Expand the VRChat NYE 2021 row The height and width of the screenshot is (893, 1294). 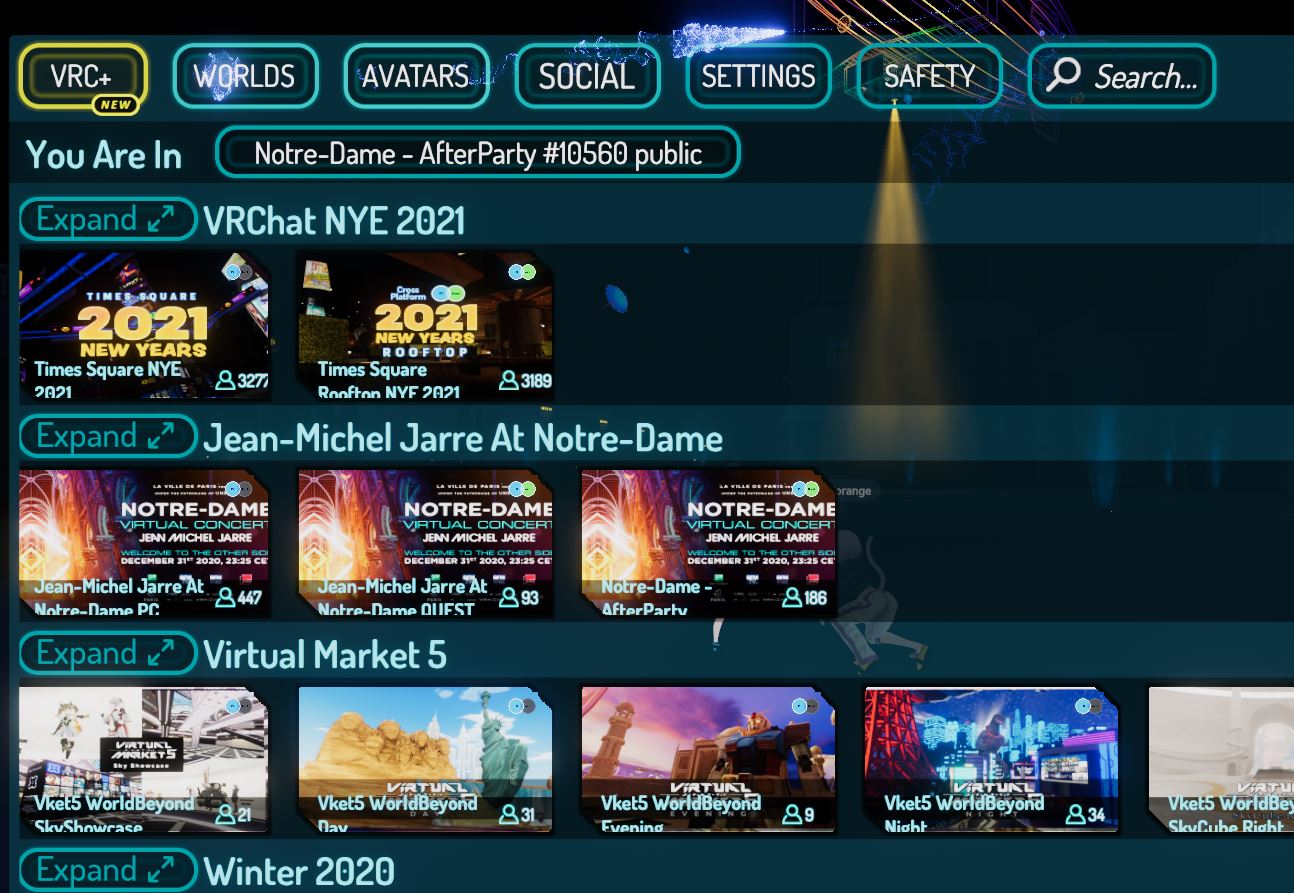[x=108, y=219]
